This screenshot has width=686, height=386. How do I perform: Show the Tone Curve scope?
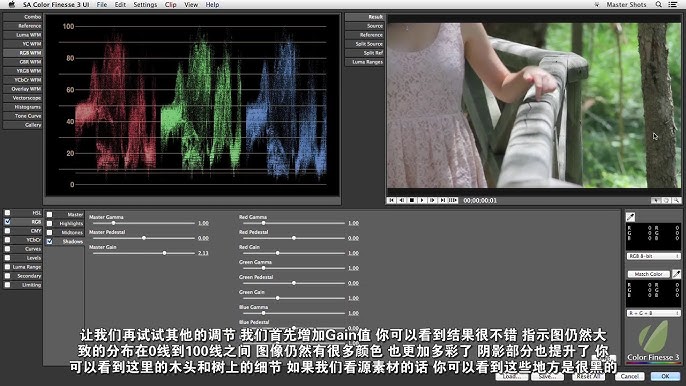[x=22, y=116]
